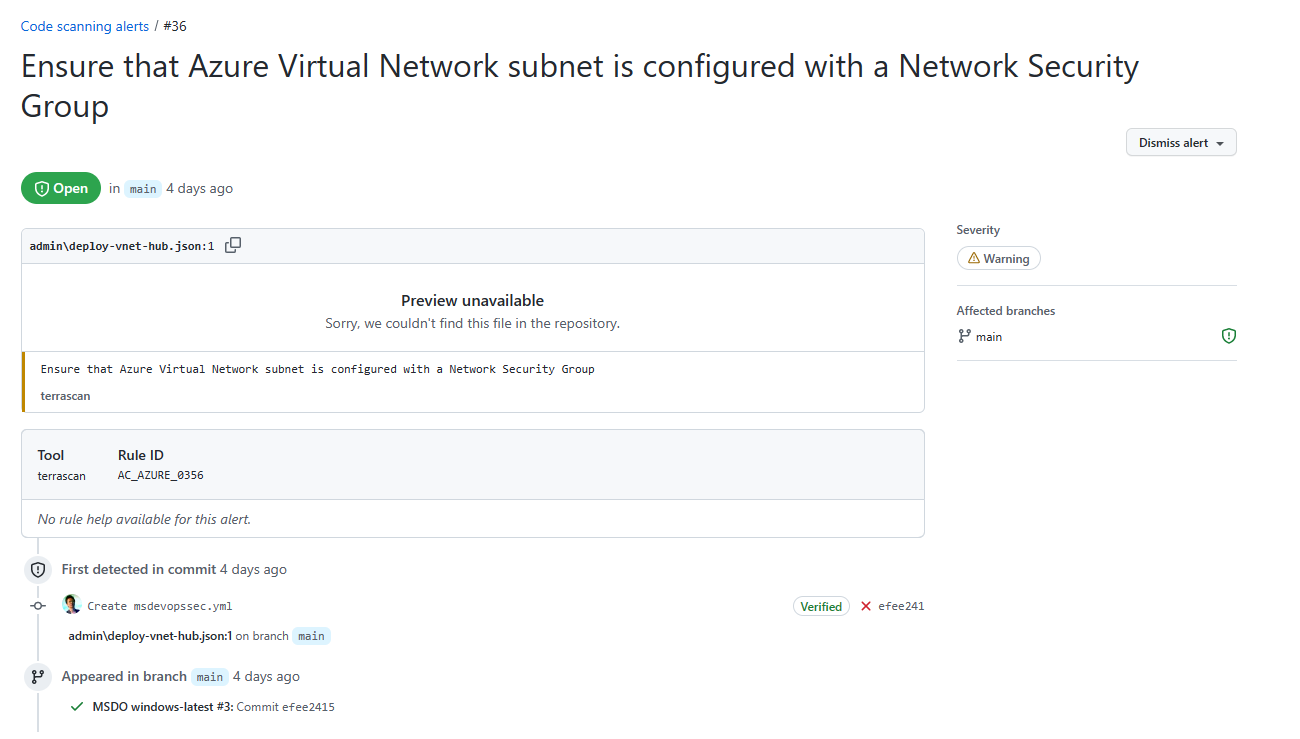Click the Verified signature badge
This screenshot has width=1300, height=739.
click(x=821, y=606)
